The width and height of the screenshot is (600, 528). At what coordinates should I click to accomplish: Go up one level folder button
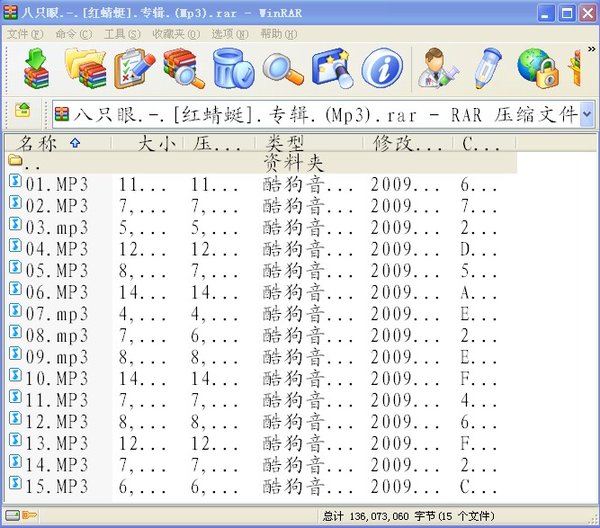(23, 111)
